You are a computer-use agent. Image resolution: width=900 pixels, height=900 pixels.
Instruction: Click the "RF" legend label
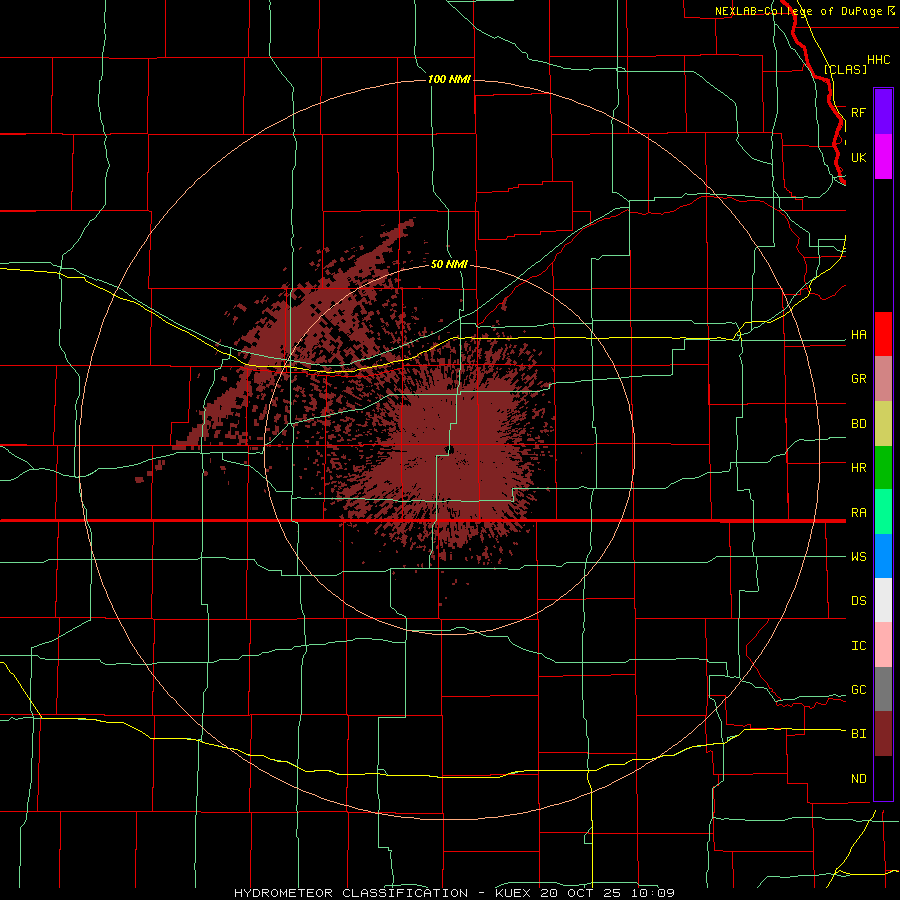(x=858, y=112)
